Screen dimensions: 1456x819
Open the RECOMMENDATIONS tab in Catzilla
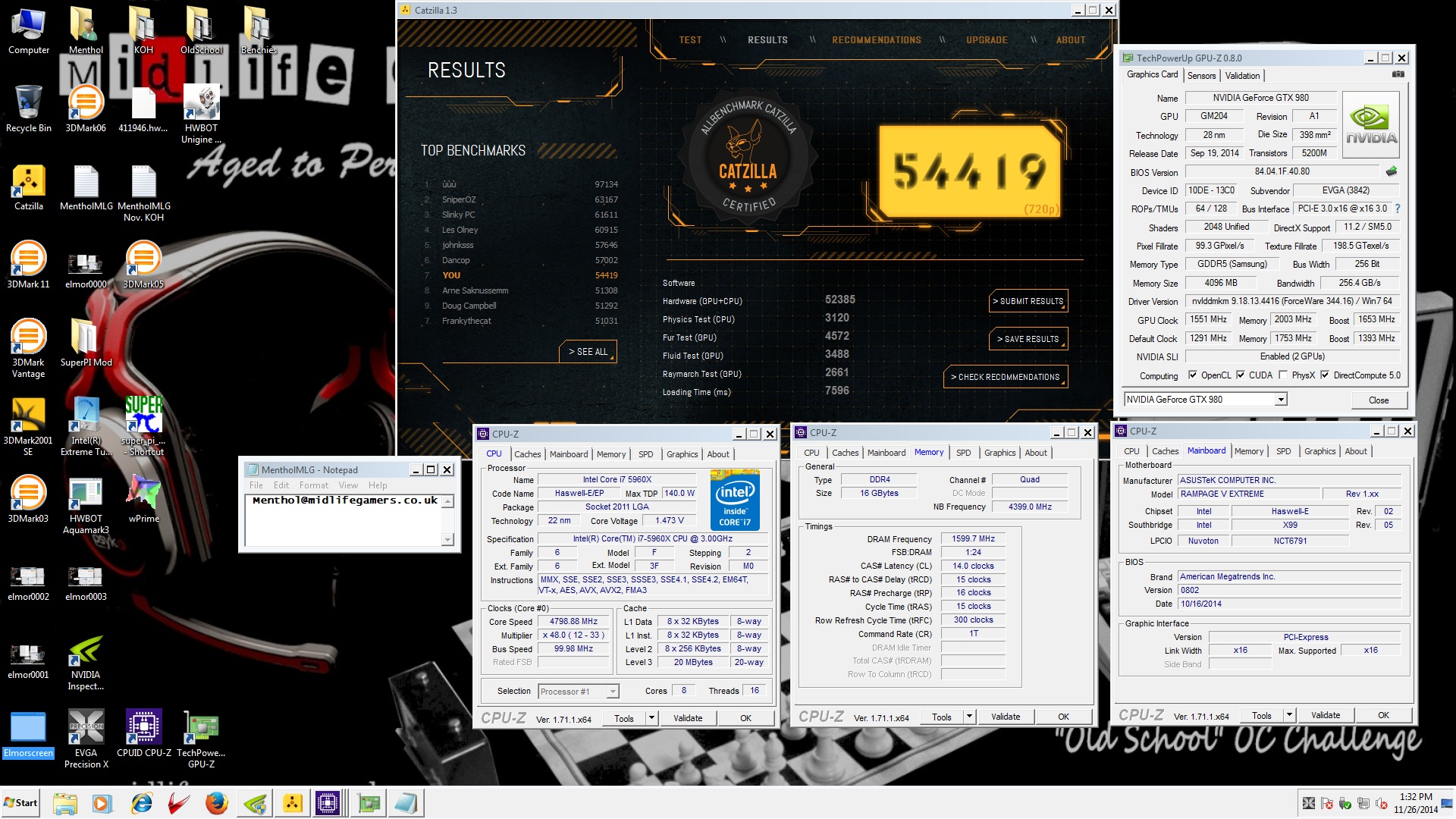pos(877,40)
